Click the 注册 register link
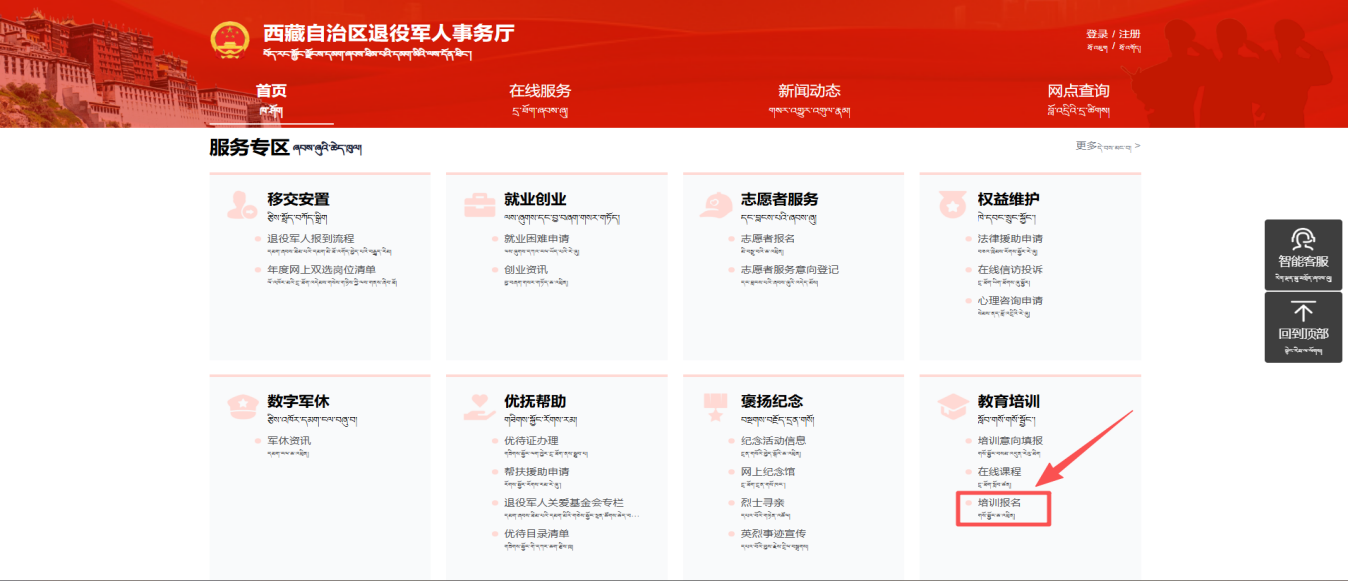This screenshot has width=1348, height=581. [1130, 34]
